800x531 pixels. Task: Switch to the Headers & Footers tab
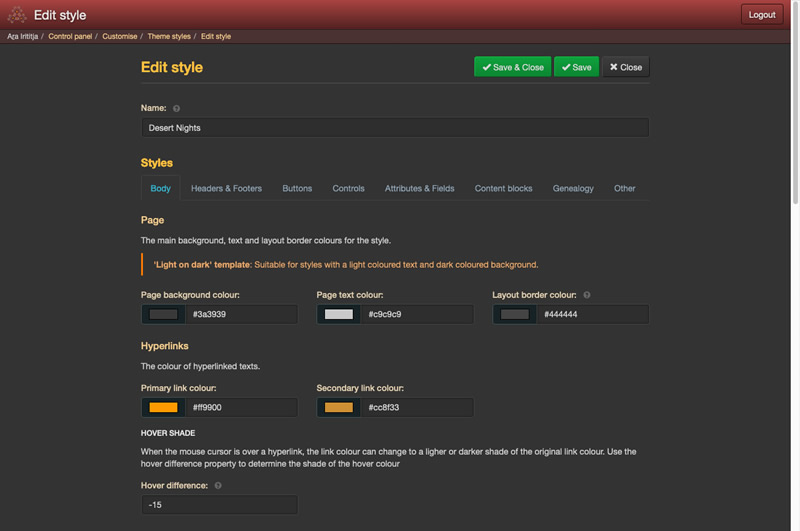[226, 189]
